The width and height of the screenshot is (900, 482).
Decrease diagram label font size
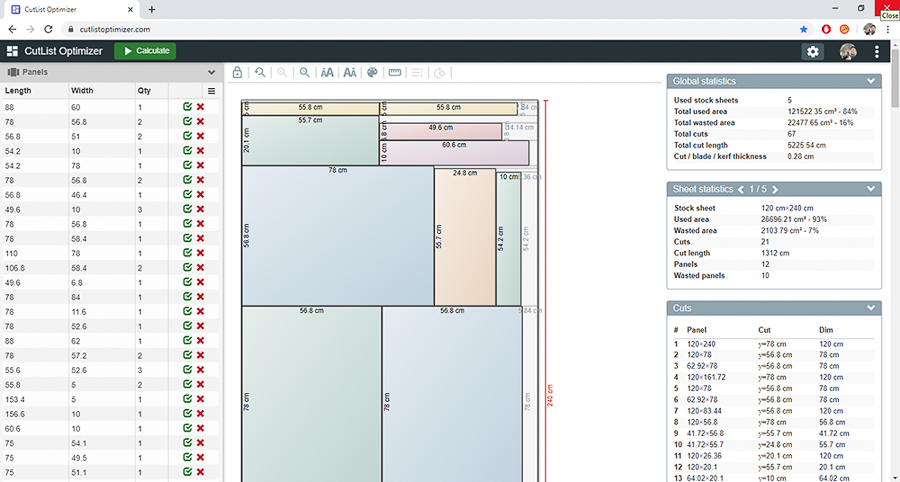[x=349, y=72]
